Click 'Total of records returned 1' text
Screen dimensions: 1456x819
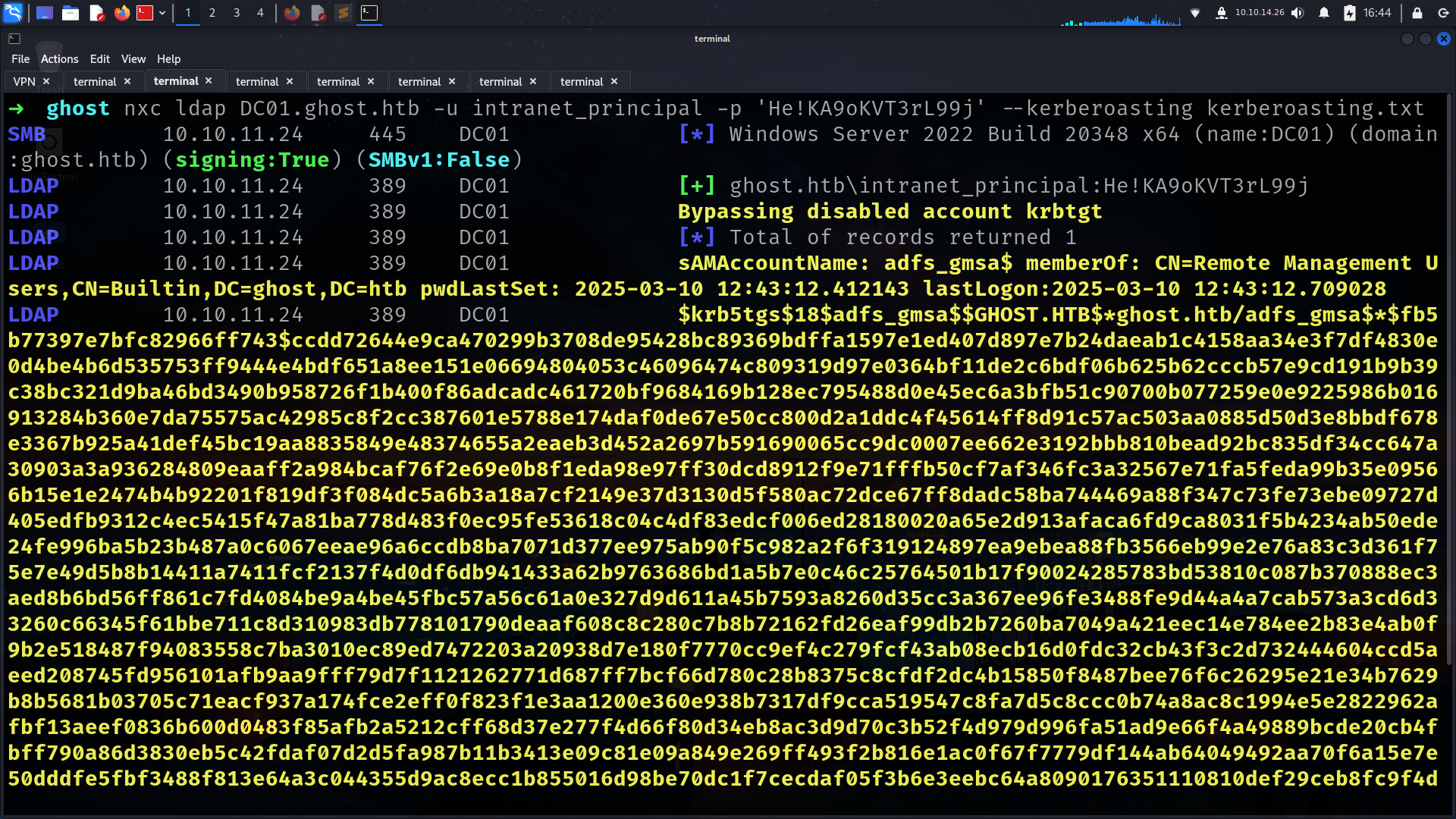902,237
